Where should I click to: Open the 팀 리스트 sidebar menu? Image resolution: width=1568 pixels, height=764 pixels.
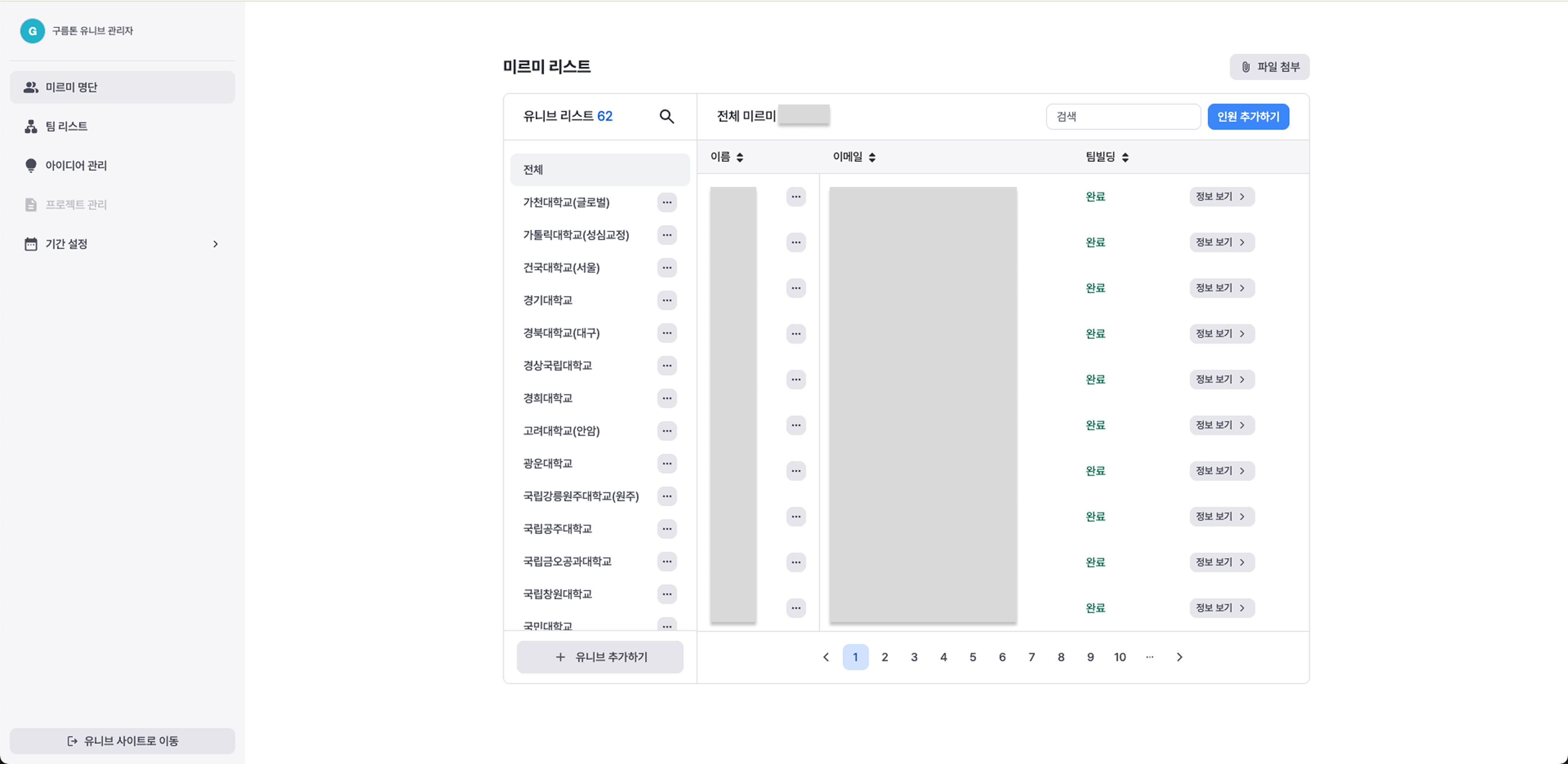pos(67,127)
